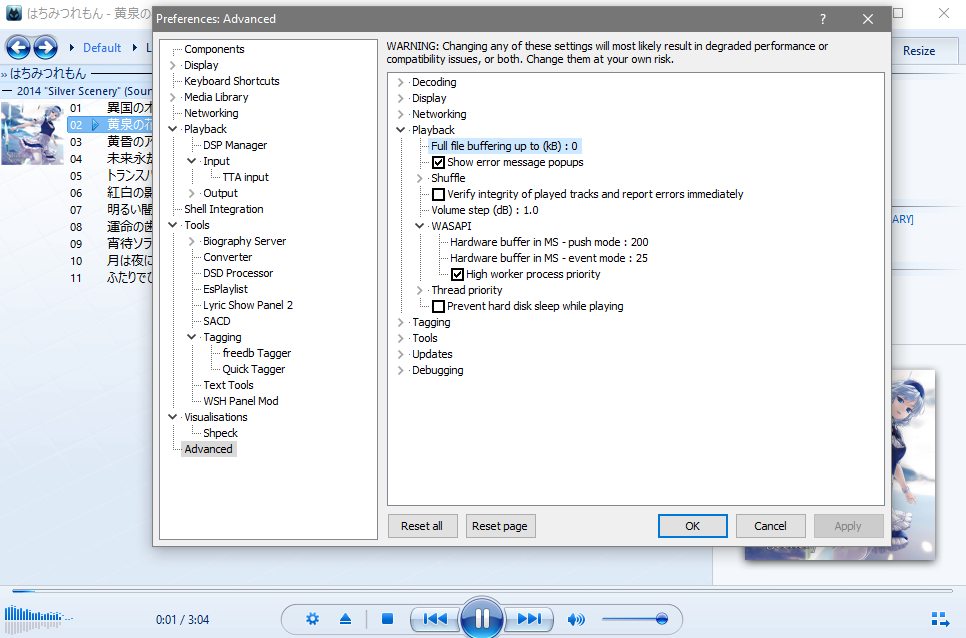Image resolution: width=966 pixels, height=638 pixels.
Task: Click the Default breadcrumb link
Action: point(102,48)
